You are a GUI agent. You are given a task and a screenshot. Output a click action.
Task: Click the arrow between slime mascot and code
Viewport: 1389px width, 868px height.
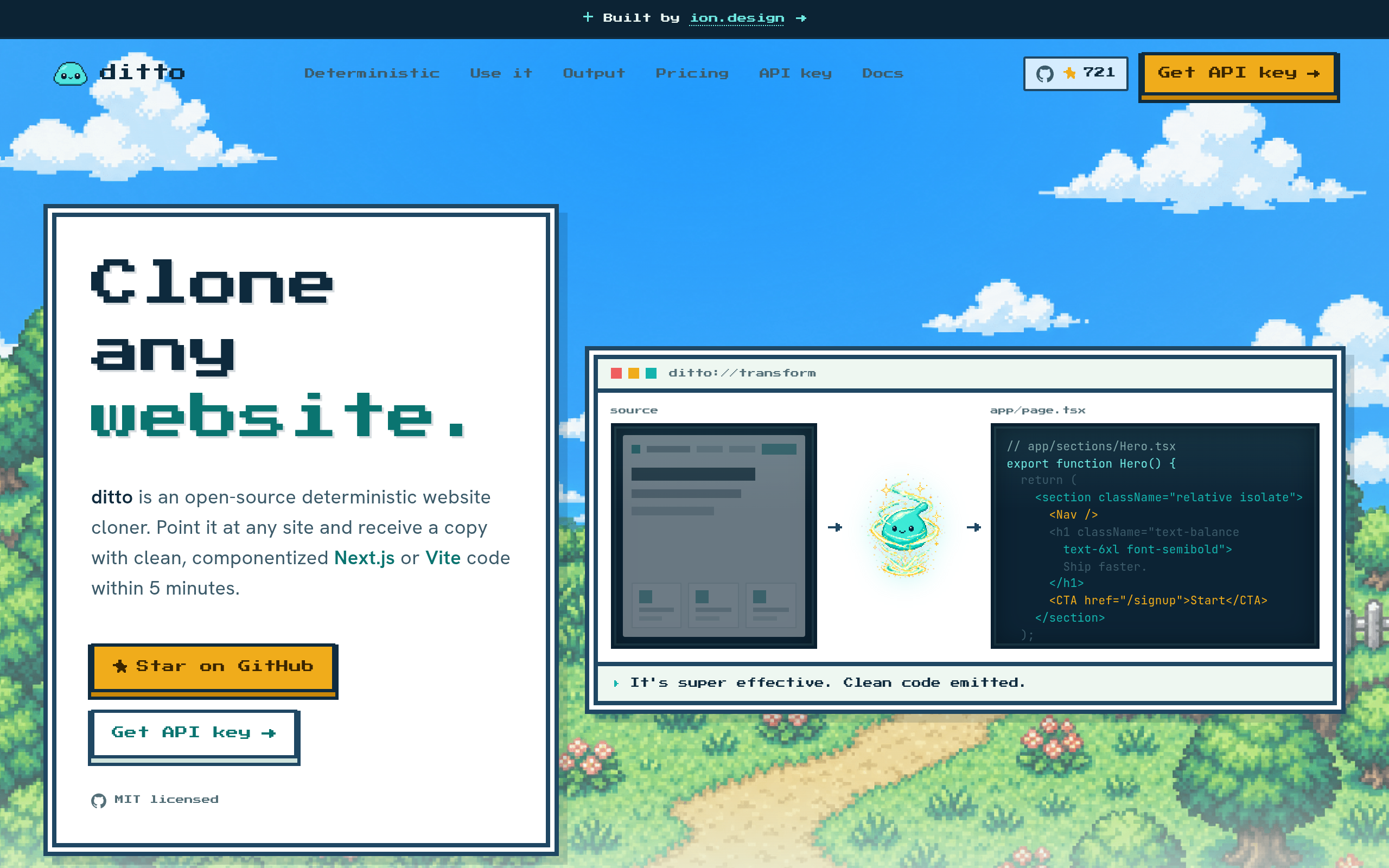[974, 527]
